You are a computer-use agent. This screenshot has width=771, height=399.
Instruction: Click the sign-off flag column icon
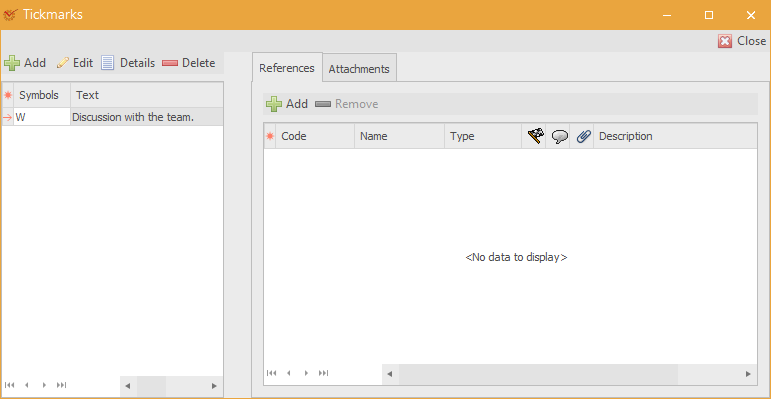(x=535, y=136)
